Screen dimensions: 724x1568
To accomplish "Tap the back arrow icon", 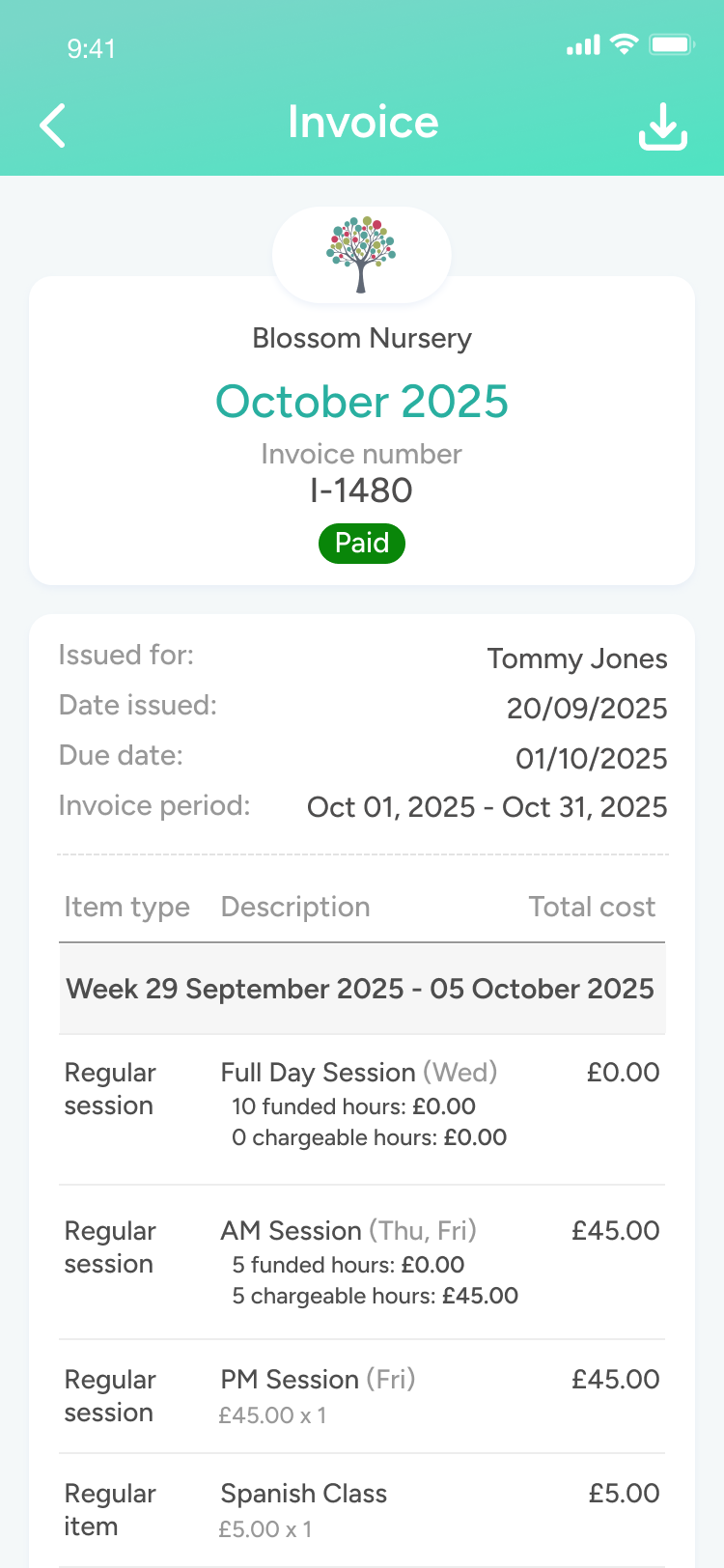I will click(53, 126).
